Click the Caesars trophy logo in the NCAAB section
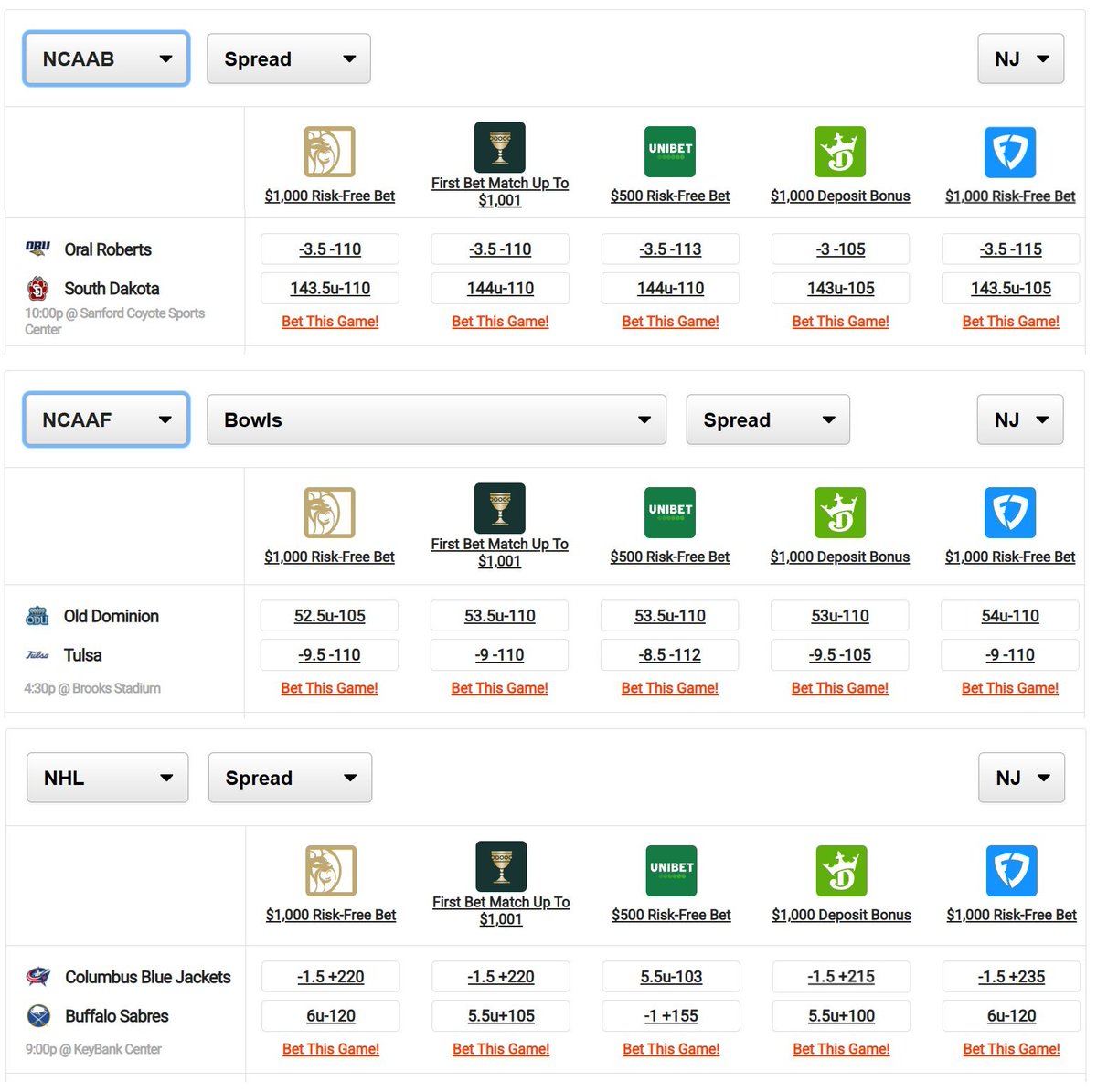This screenshot has height=1092, width=1097. point(500,147)
